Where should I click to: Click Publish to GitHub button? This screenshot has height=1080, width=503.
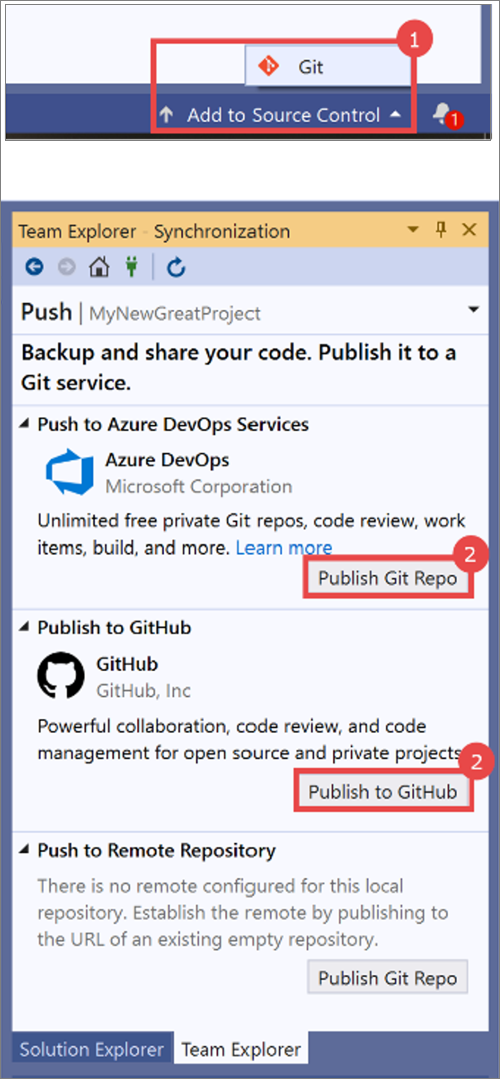pos(383,792)
